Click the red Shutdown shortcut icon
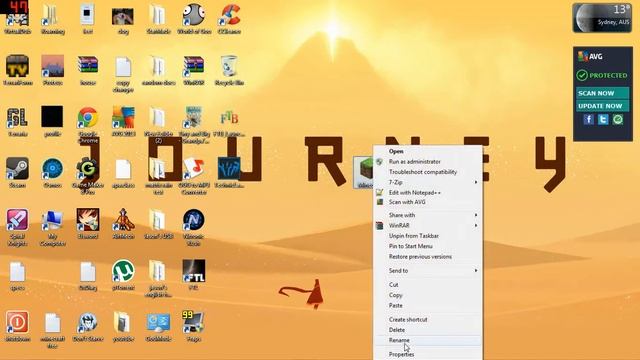Screen dimensions: 640x360 click(17, 323)
